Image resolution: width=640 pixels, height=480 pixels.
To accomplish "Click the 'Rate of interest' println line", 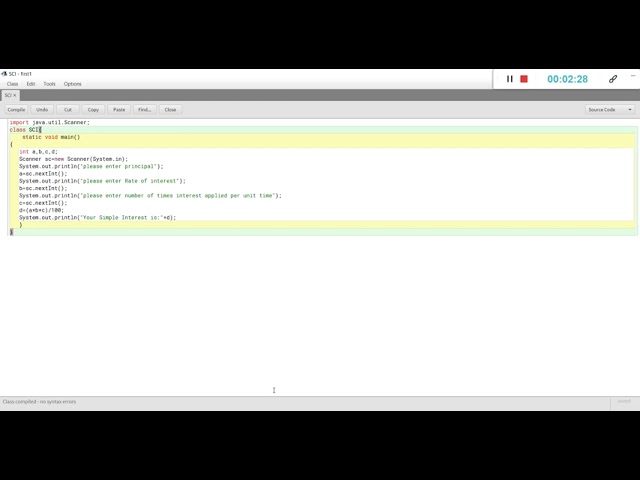I will (102, 181).
